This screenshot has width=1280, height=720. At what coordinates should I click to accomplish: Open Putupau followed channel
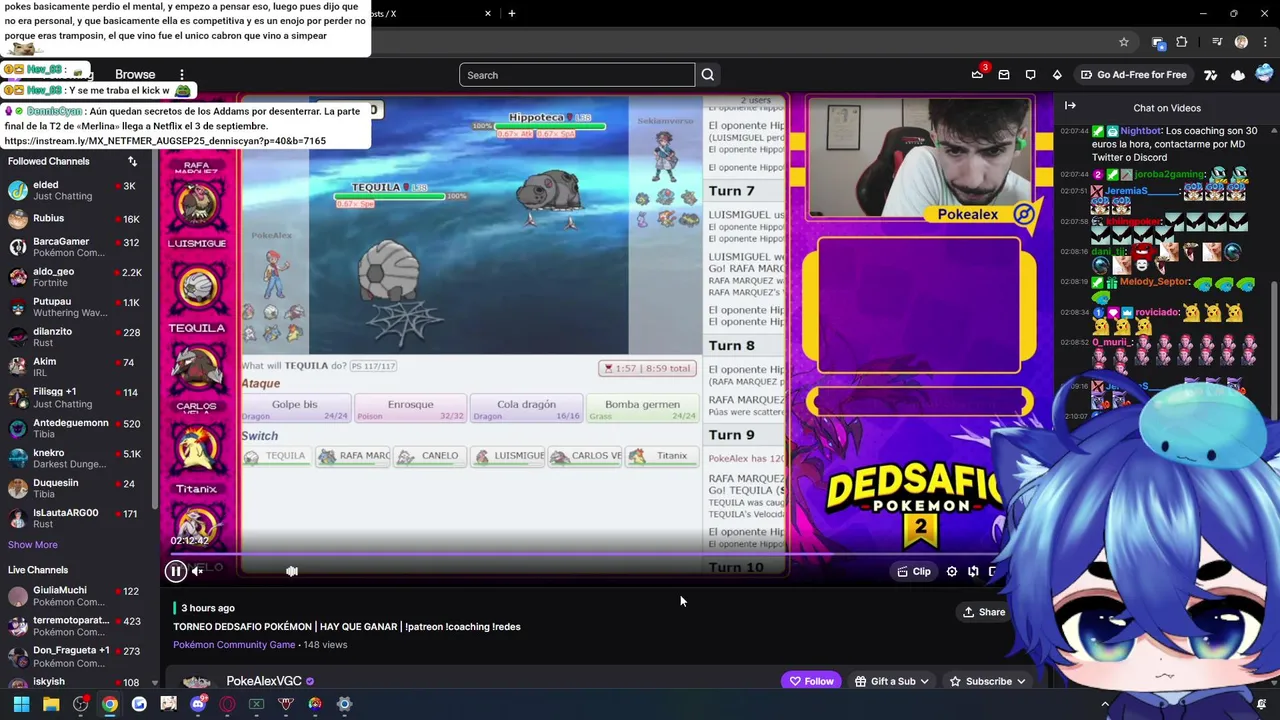(x=77, y=307)
